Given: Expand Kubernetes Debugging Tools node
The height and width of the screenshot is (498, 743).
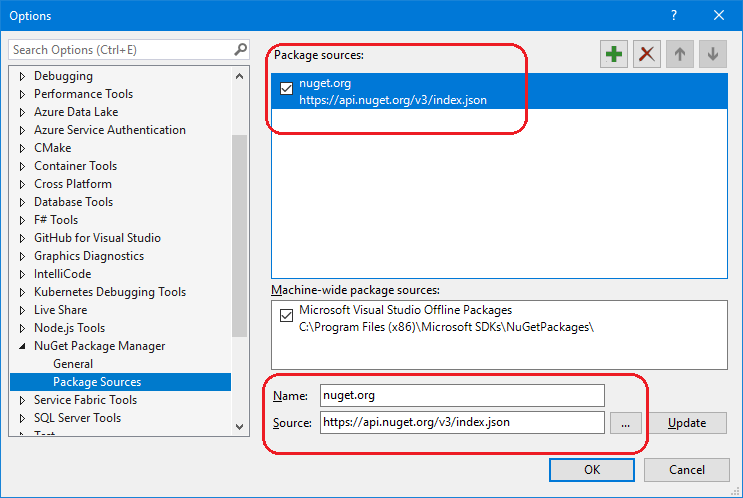Looking at the screenshot, I should click(x=22, y=292).
